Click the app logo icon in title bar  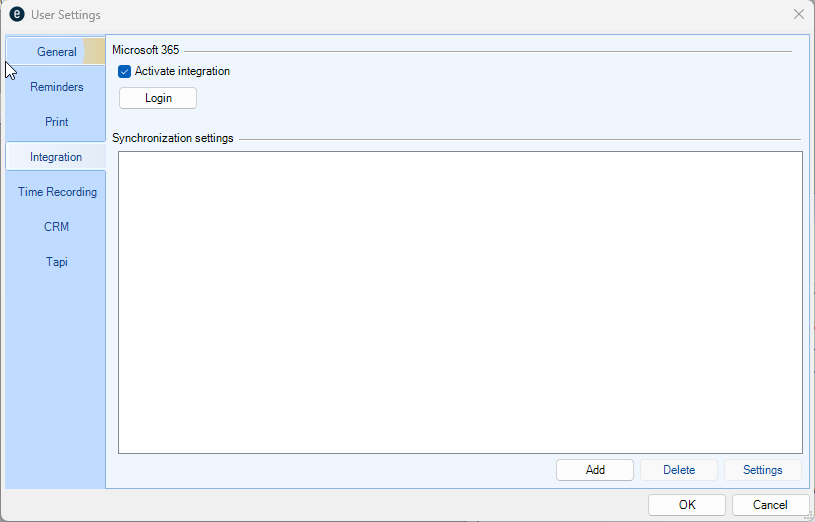(16, 15)
